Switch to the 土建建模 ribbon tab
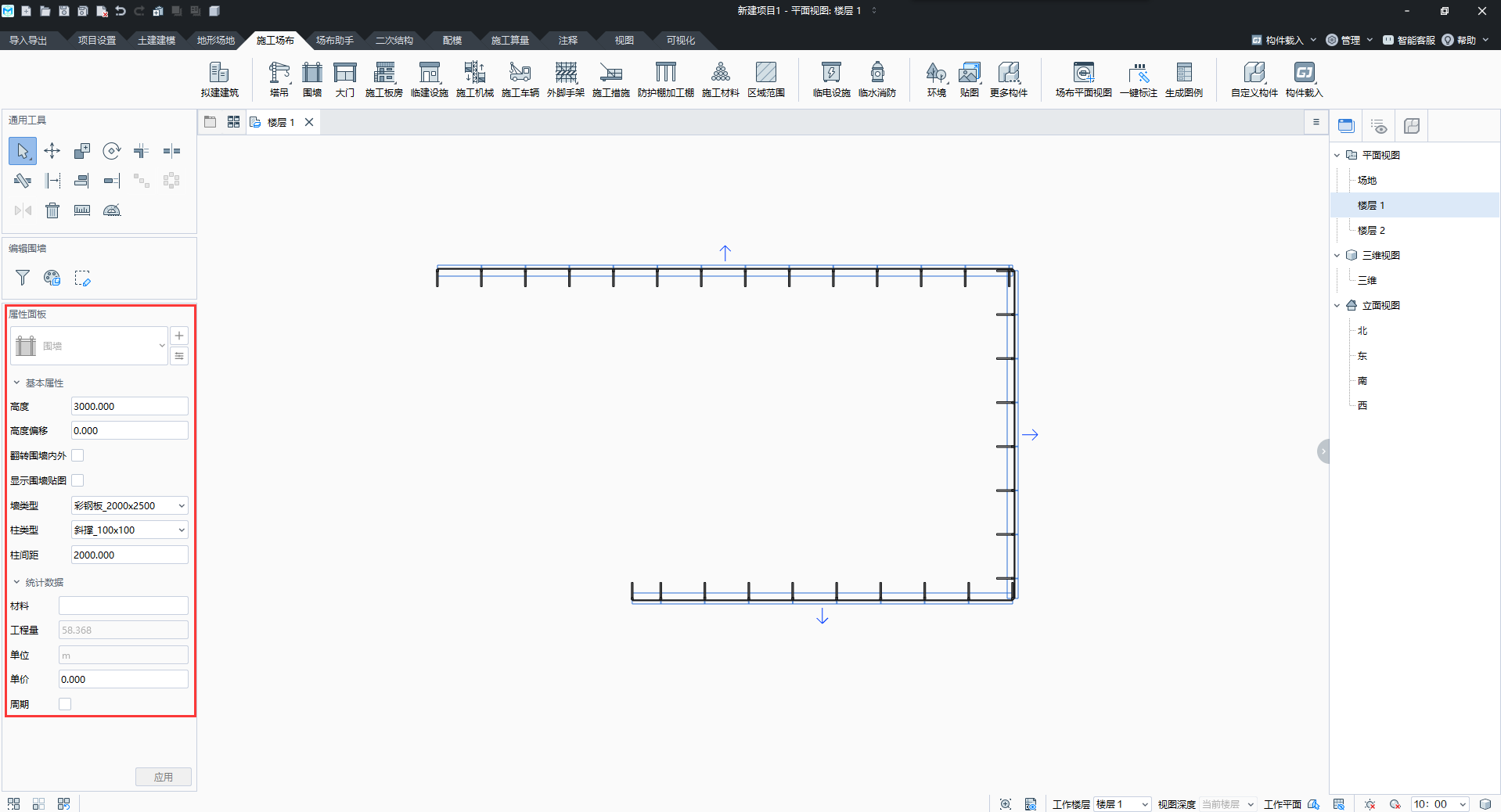Screen dimensions: 1501x812 pos(157,40)
